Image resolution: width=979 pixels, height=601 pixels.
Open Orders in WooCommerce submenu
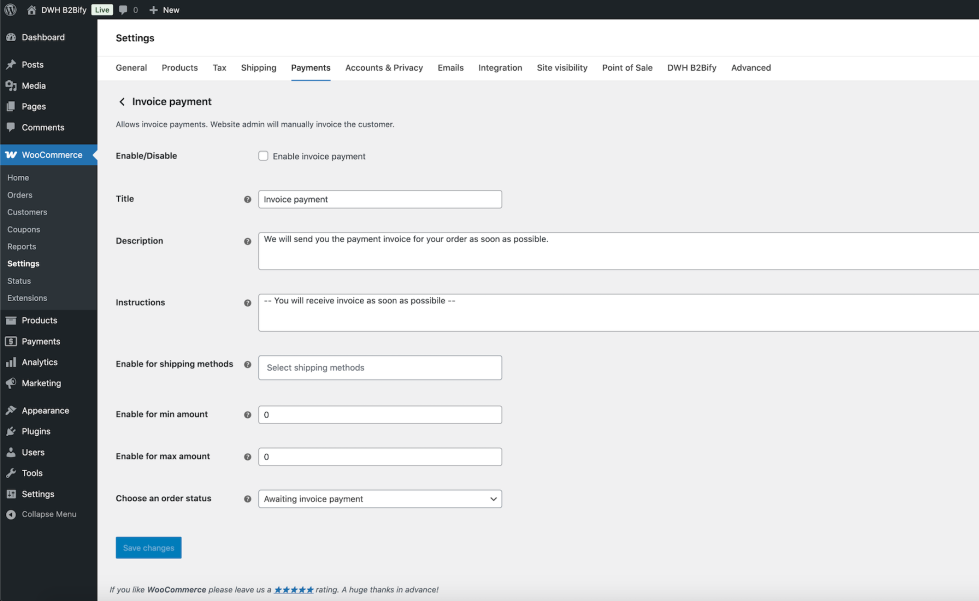20,195
